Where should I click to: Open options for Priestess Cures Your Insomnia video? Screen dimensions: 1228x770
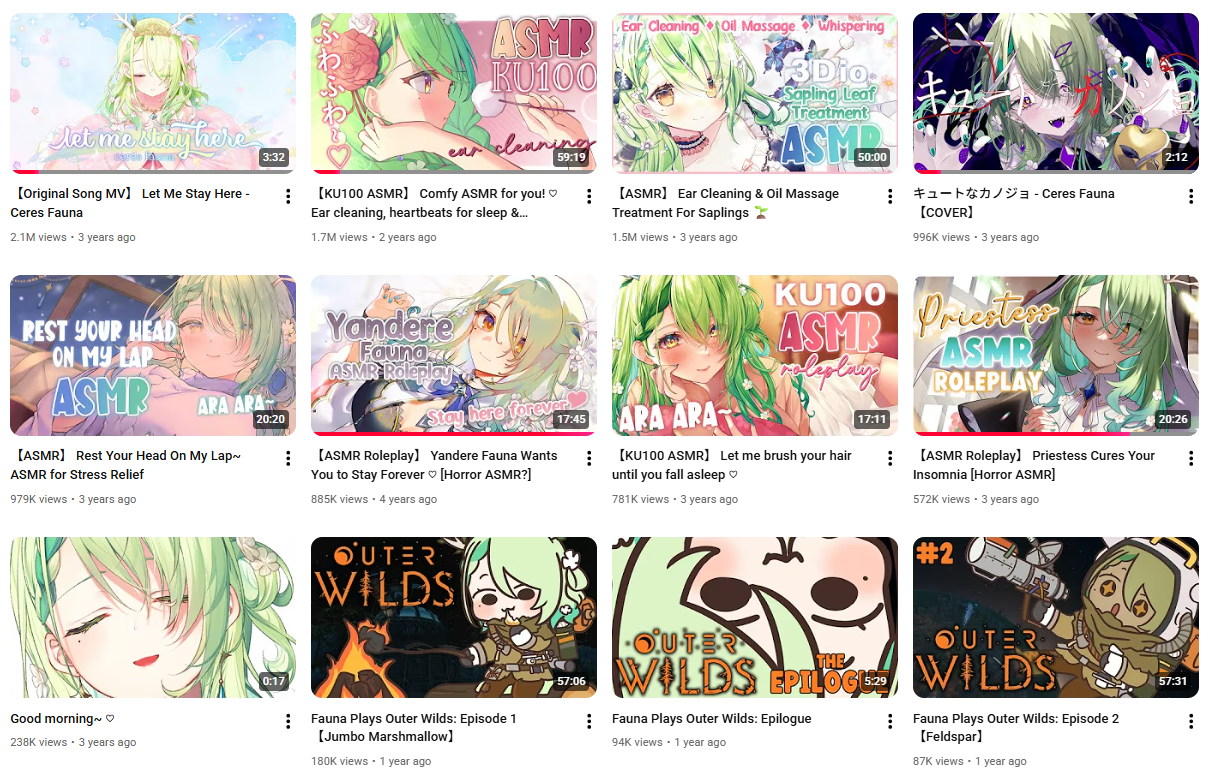coord(1191,458)
